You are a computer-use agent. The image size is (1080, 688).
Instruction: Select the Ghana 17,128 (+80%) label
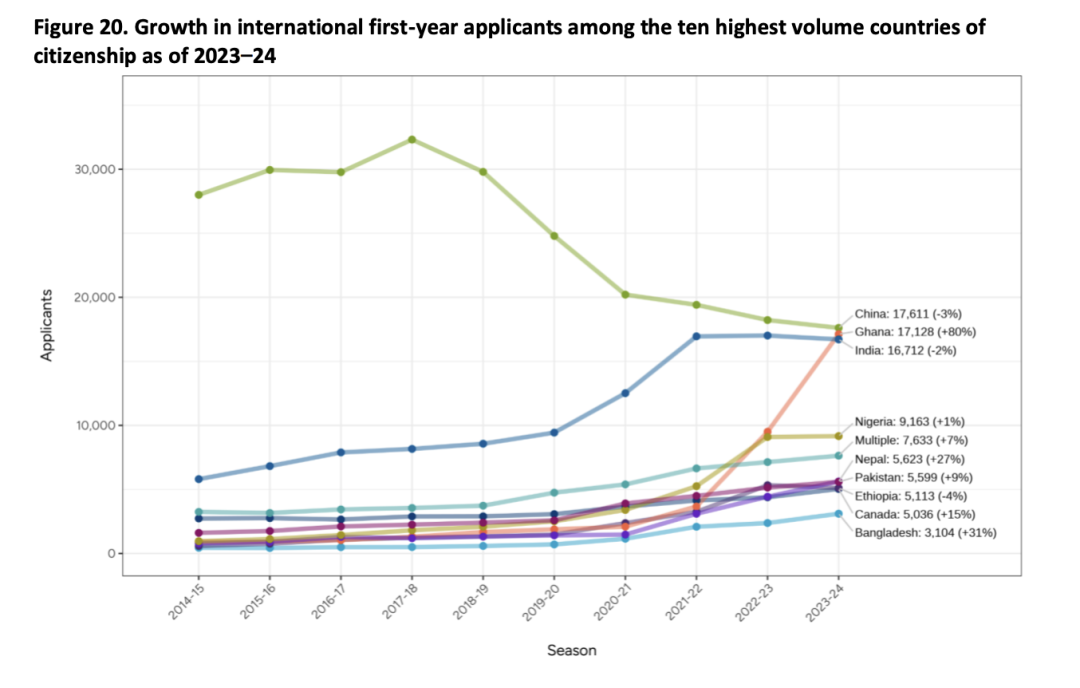tap(915, 332)
